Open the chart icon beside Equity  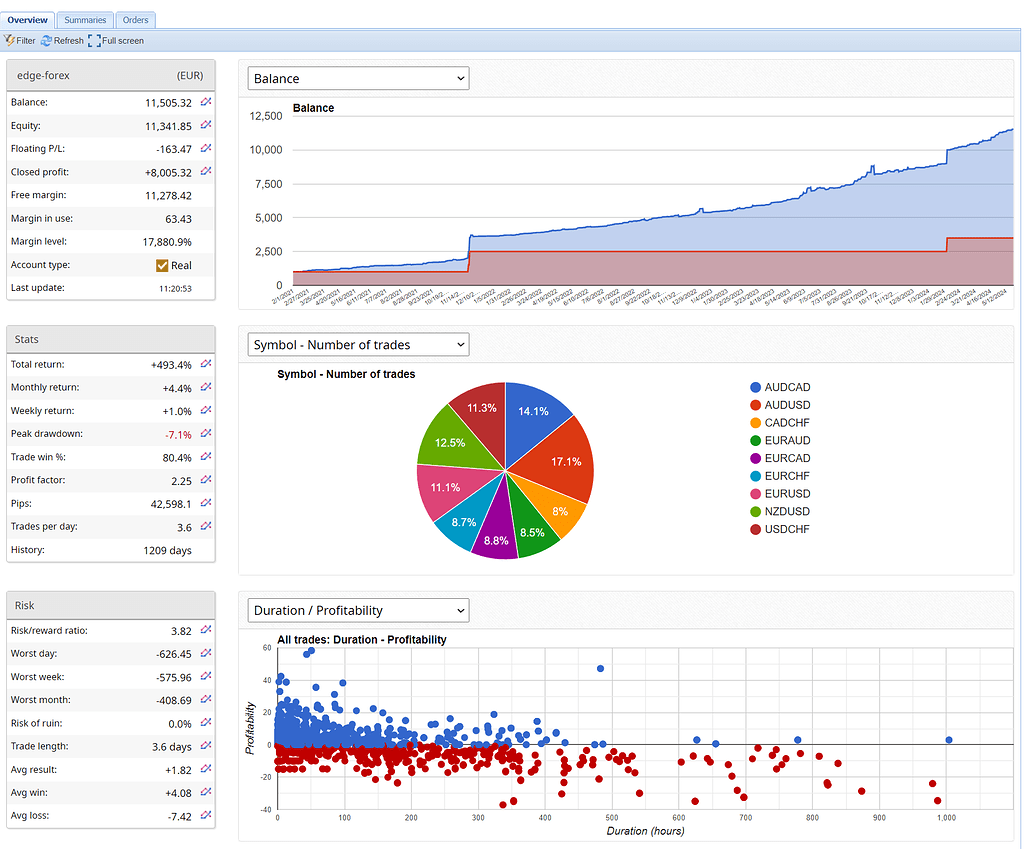(206, 125)
